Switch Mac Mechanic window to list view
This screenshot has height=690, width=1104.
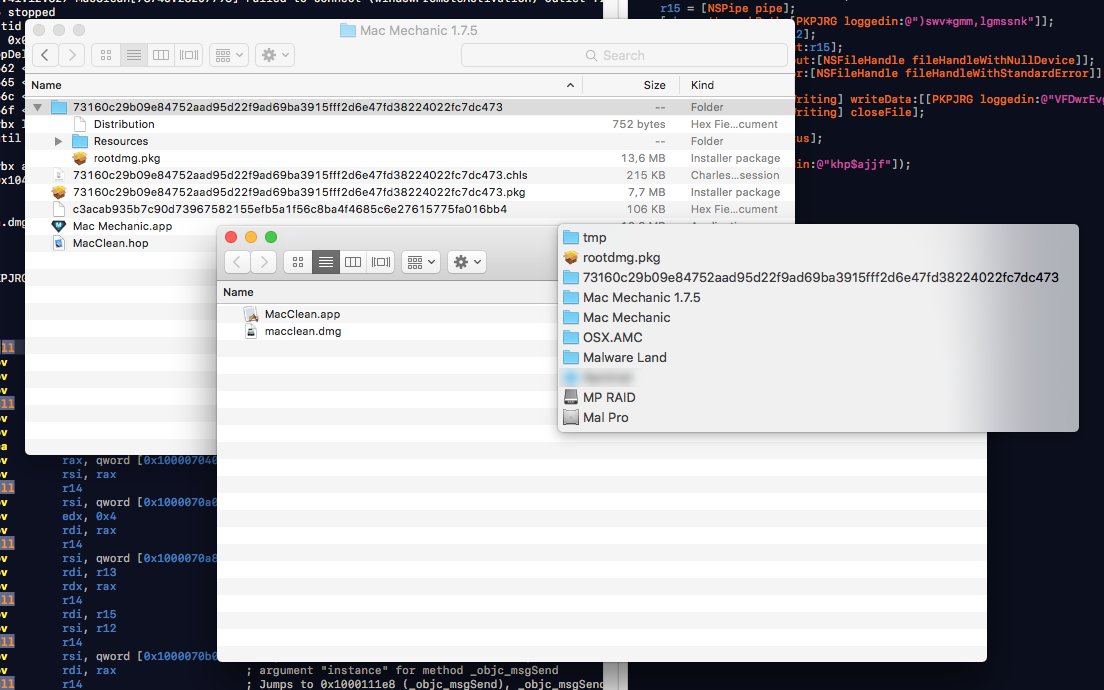click(x=133, y=55)
